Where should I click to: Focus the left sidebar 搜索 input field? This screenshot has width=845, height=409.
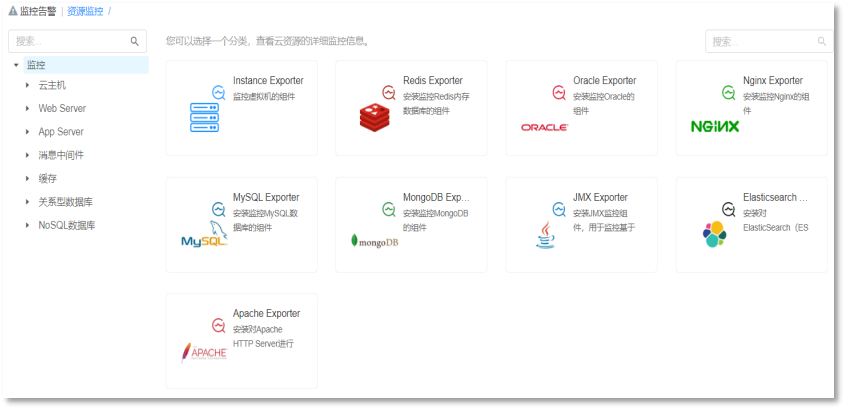click(78, 41)
